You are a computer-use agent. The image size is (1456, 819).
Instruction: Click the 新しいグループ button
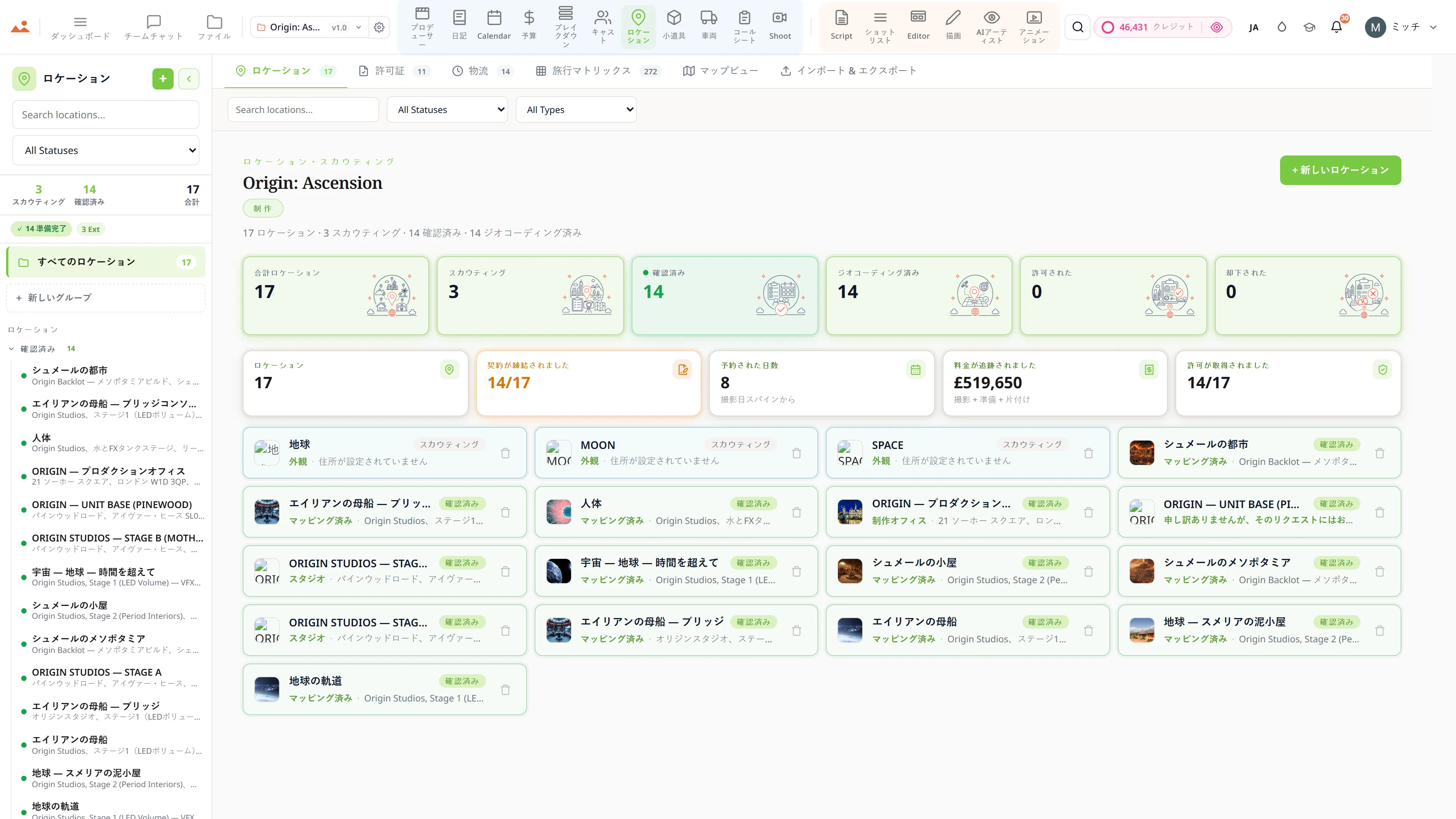106,297
